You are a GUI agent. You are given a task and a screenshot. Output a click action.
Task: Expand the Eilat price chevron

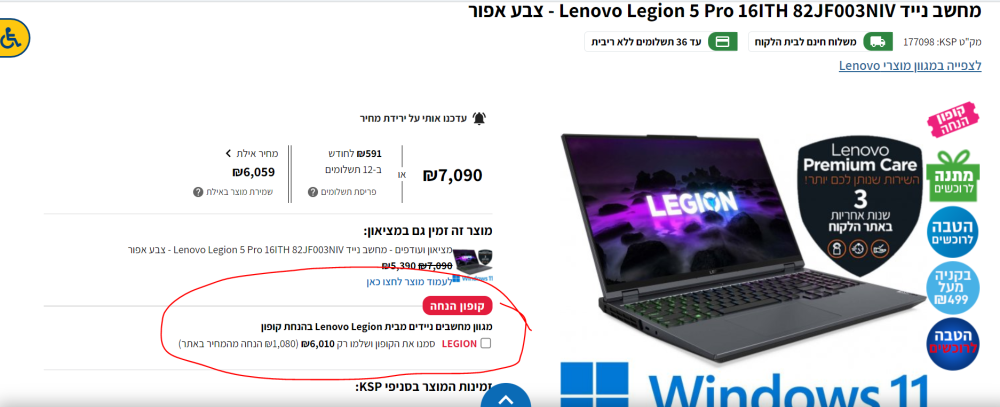tap(229, 154)
